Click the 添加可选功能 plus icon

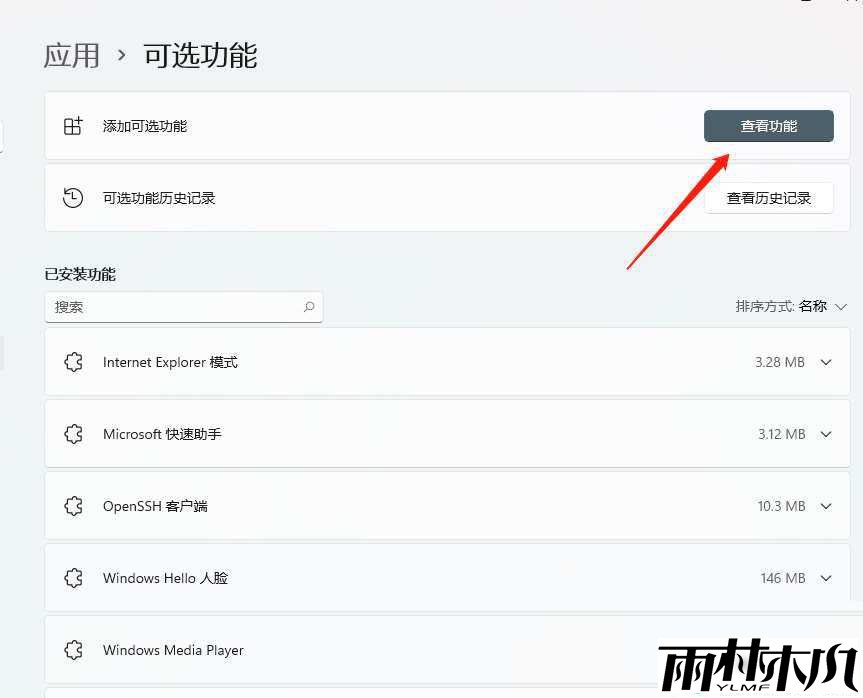72,126
